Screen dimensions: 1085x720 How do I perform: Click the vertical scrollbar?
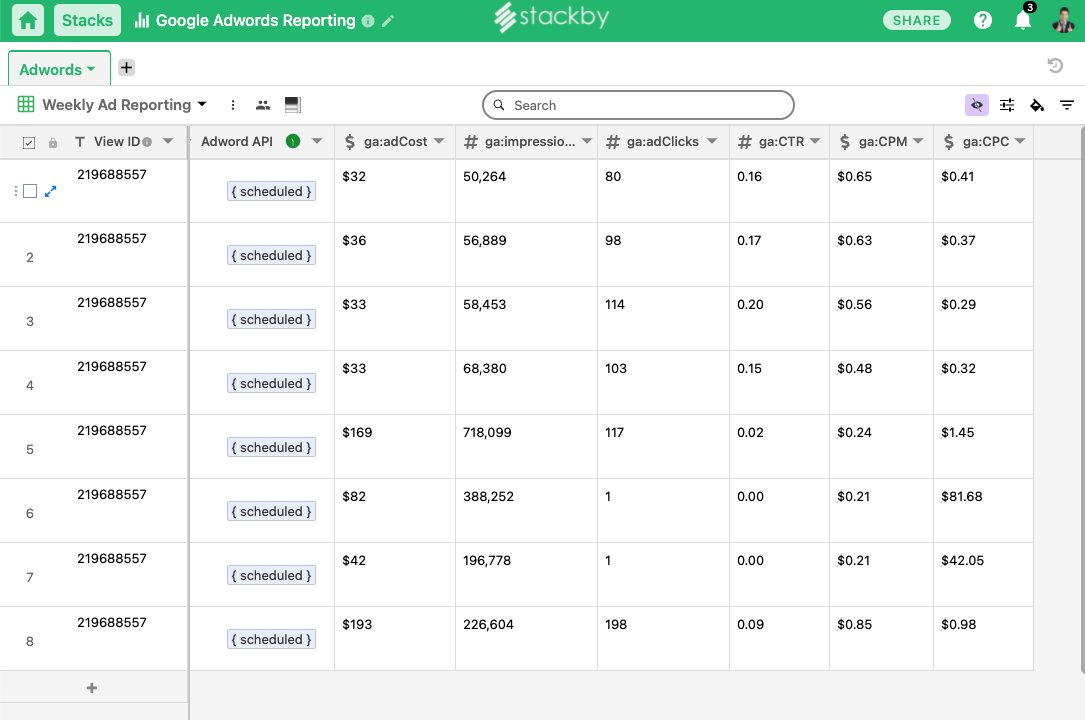pos(1082,399)
